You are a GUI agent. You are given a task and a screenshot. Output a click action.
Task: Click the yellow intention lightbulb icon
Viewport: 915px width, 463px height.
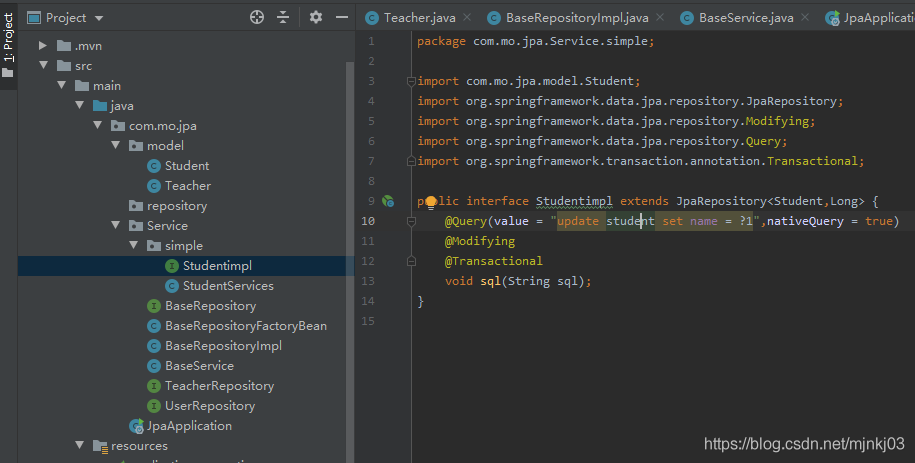pos(431,201)
